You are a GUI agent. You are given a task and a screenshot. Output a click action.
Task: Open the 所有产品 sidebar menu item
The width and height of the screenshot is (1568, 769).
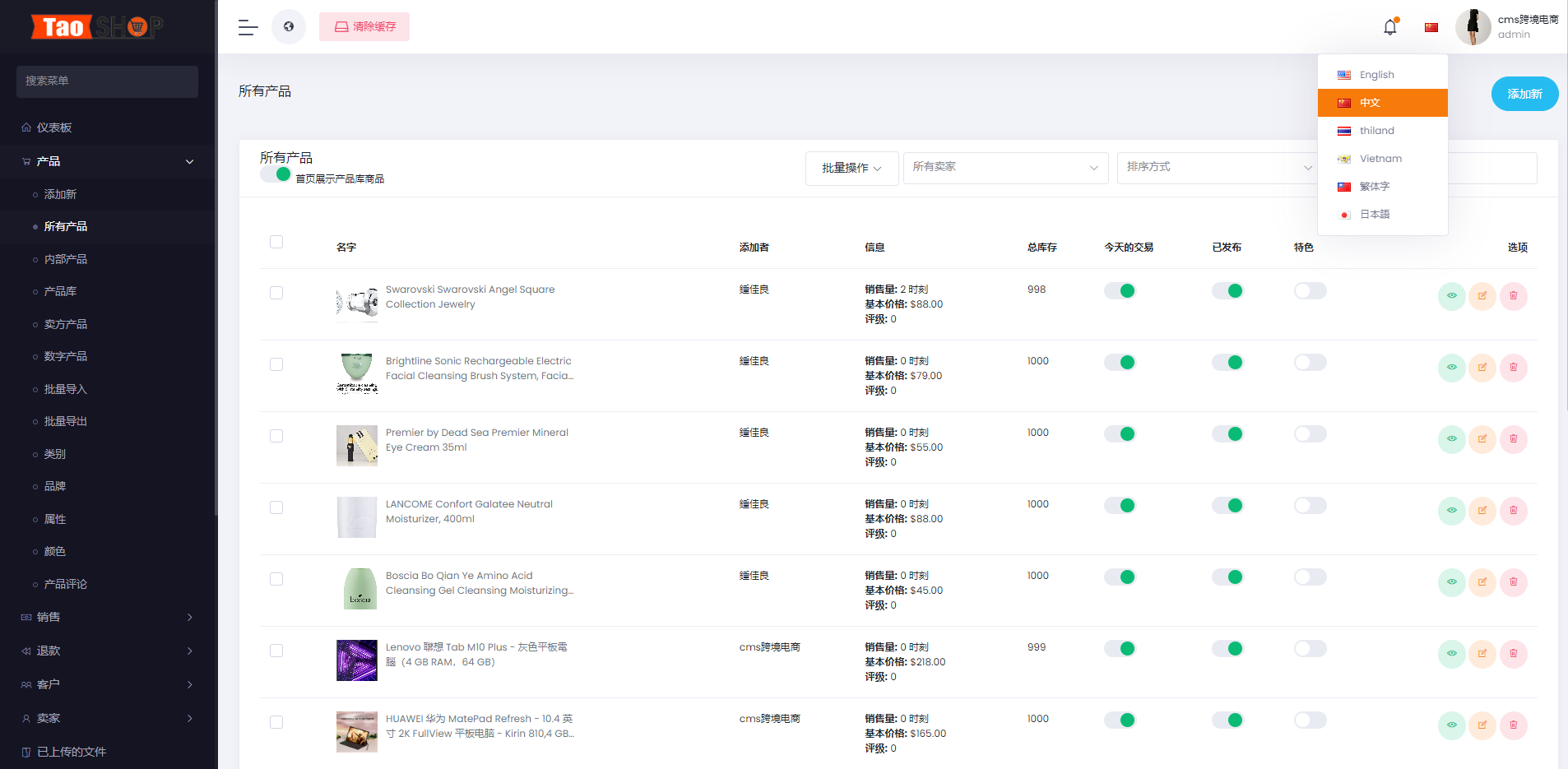coord(67,226)
